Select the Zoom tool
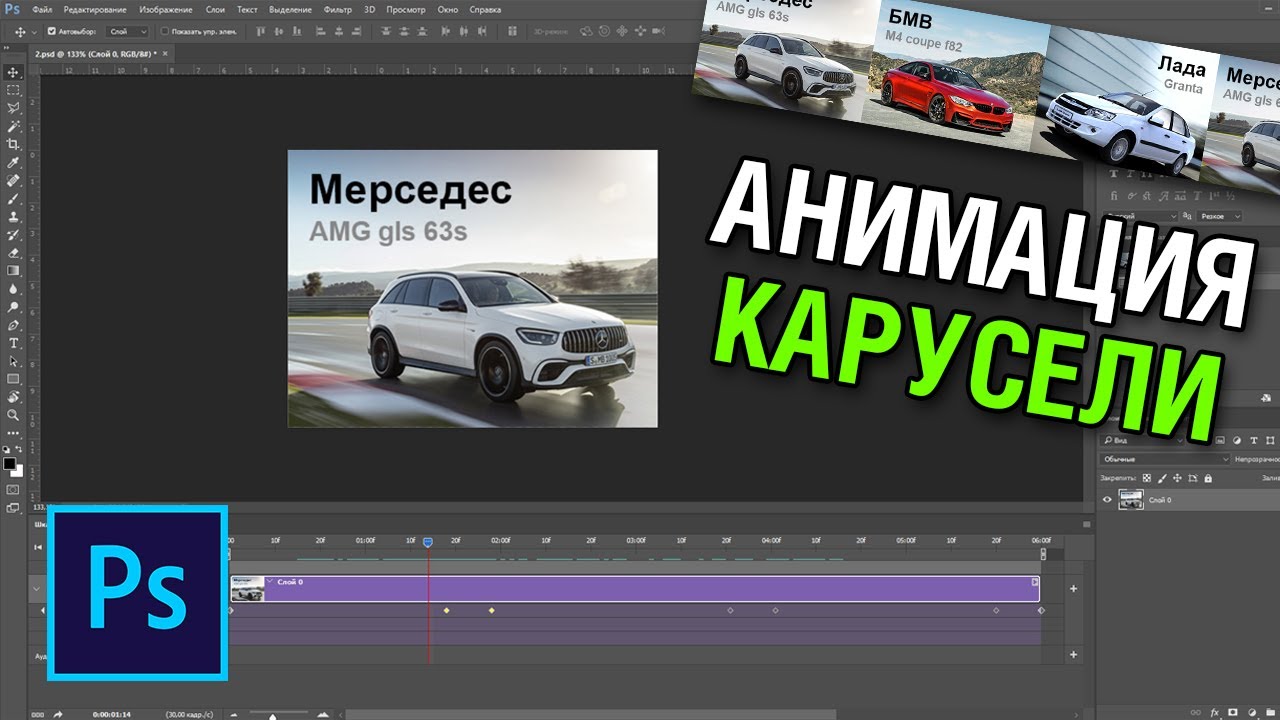 click(x=13, y=414)
